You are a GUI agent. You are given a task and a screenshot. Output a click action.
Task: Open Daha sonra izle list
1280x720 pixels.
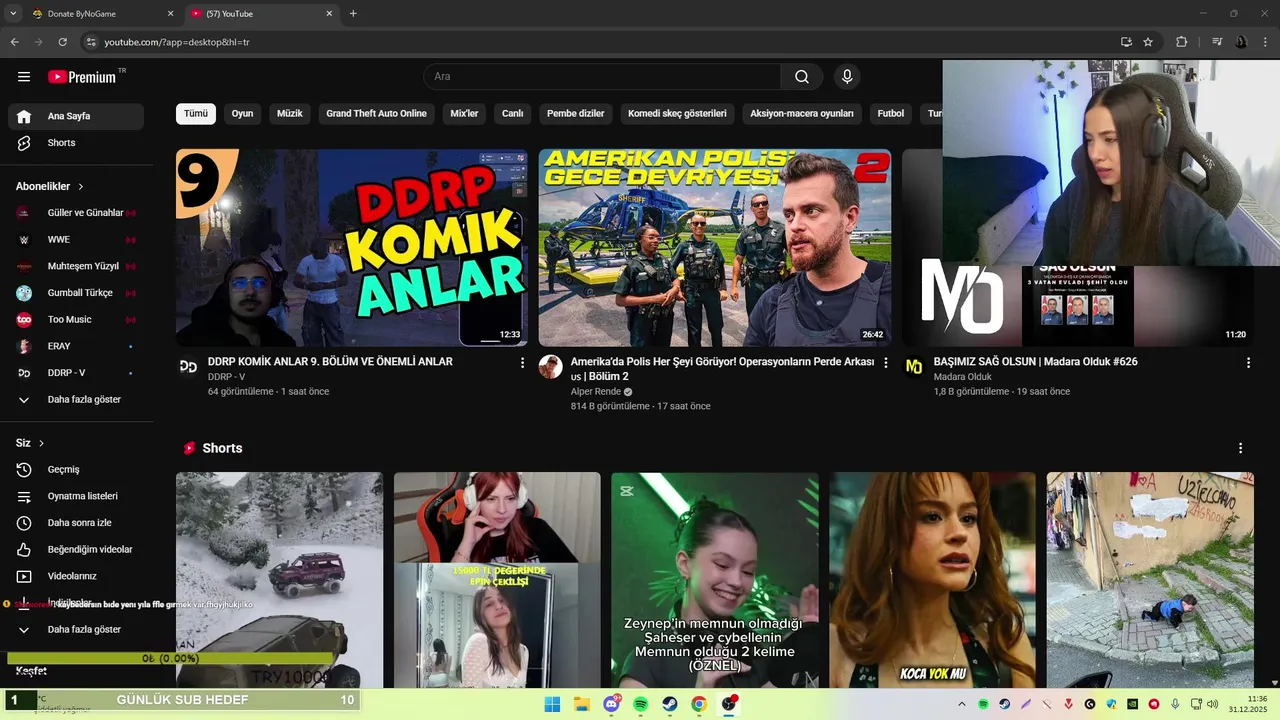[76, 523]
